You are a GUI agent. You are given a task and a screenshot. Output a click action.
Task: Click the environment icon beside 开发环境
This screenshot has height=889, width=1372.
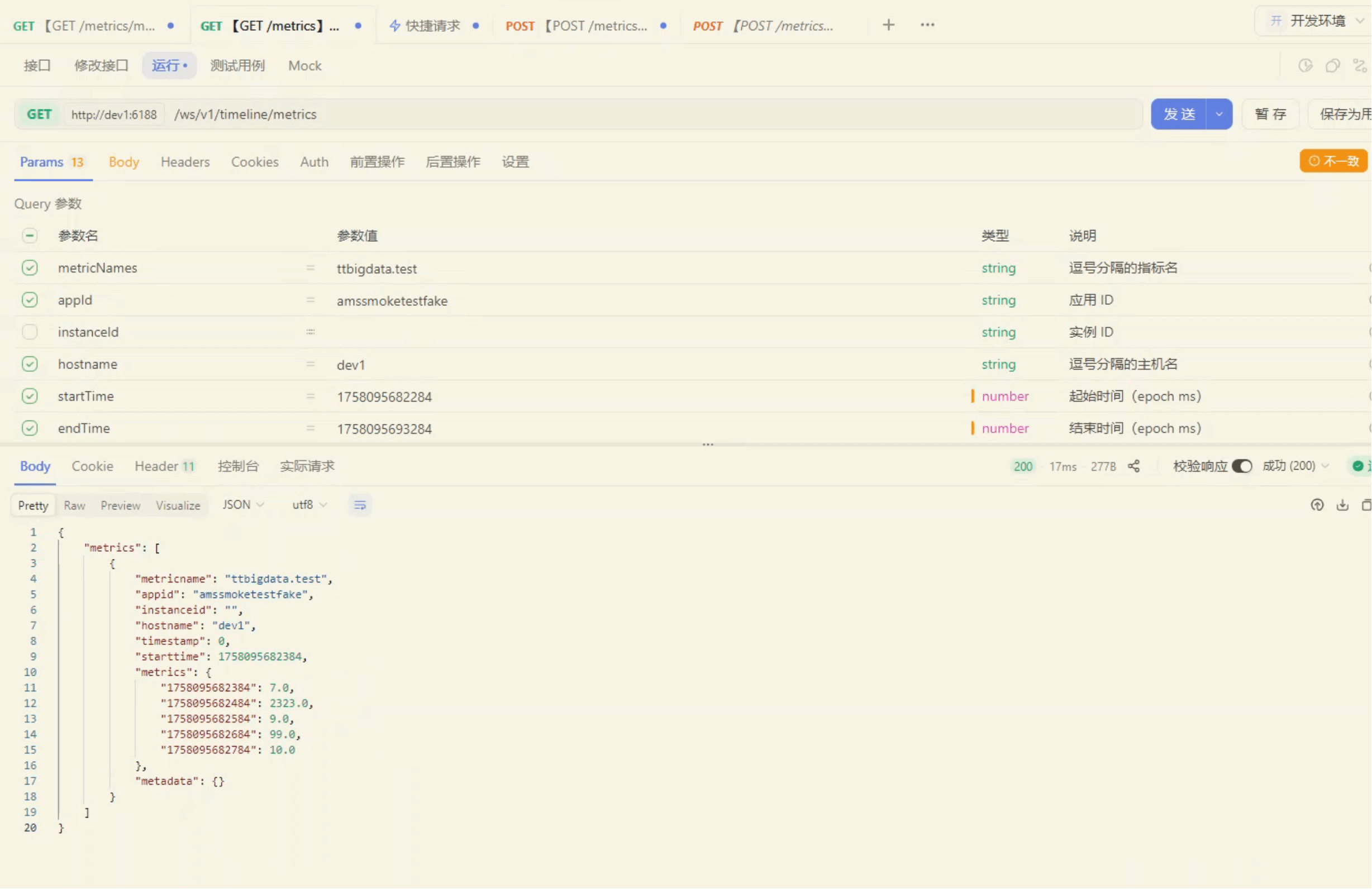(1276, 21)
